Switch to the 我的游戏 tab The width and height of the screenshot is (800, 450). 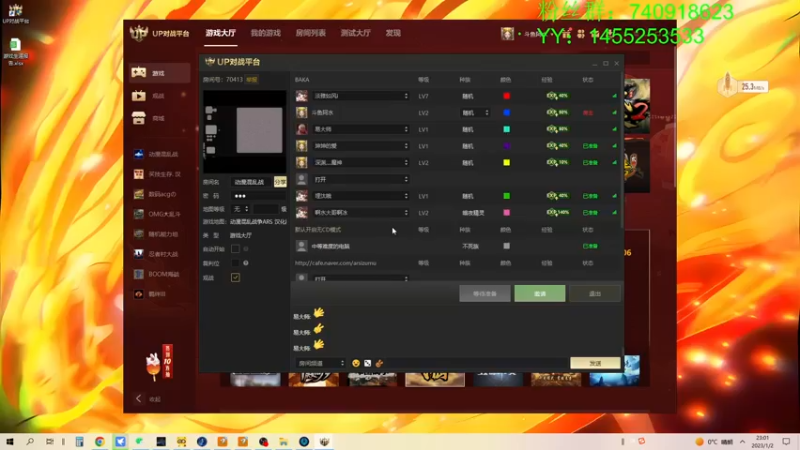click(265, 33)
